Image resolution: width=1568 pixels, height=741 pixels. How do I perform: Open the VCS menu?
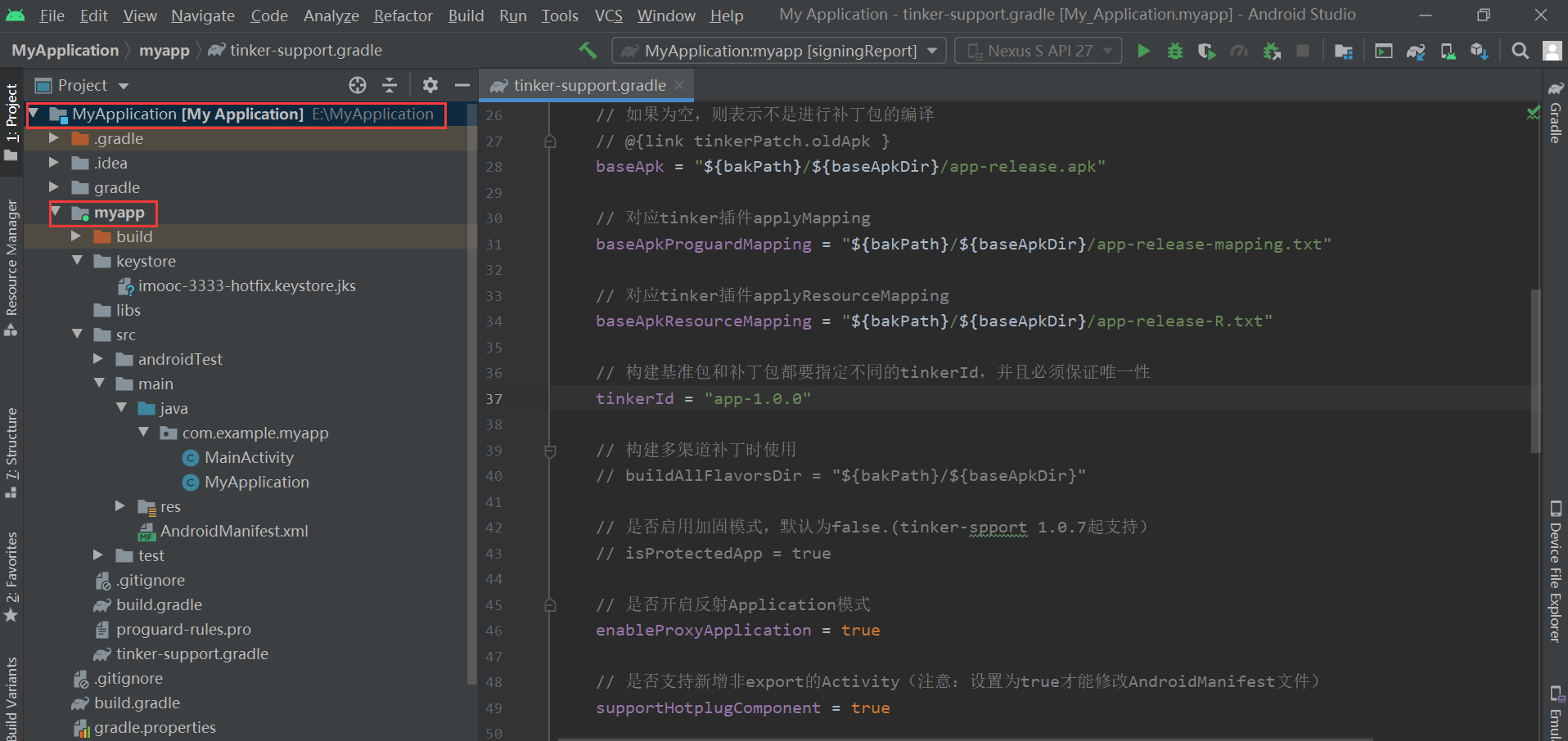608,16
